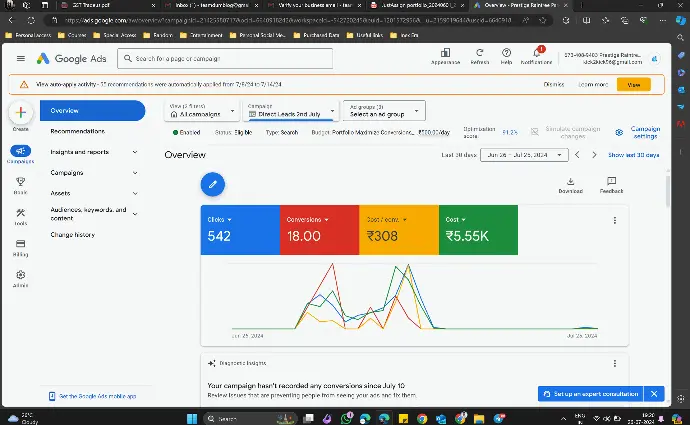This screenshot has width=690, height=425.
Task: Change the Clicks metric dropdown
Action: coord(220,220)
